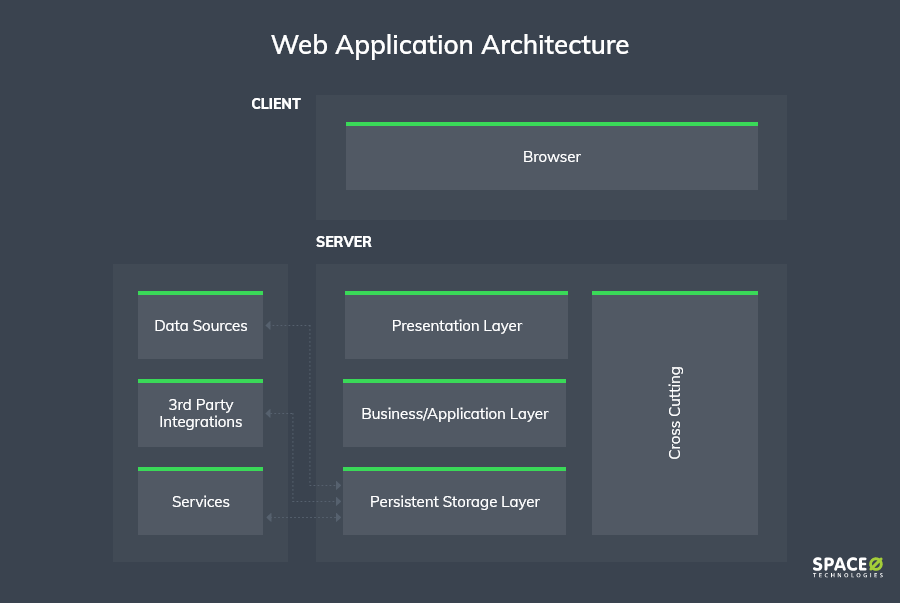Click the CLIENT section label
900x603 pixels.
276,104
